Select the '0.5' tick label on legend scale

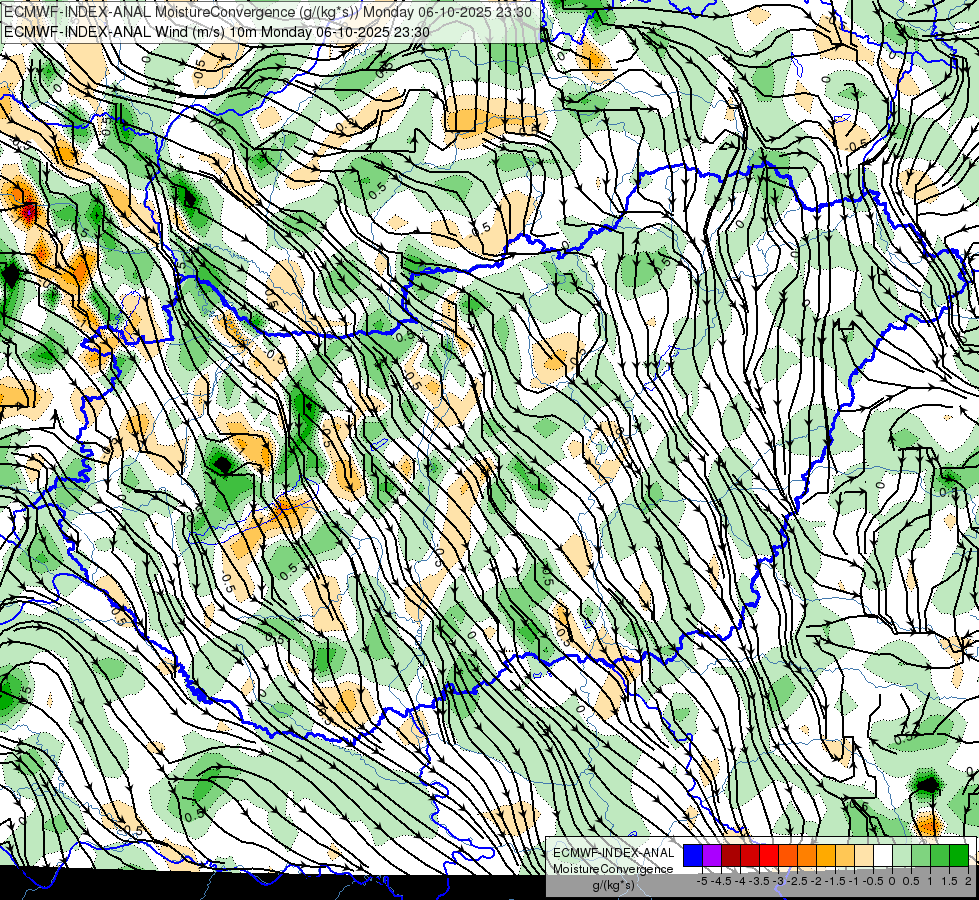pyautogui.click(x=911, y=881)
